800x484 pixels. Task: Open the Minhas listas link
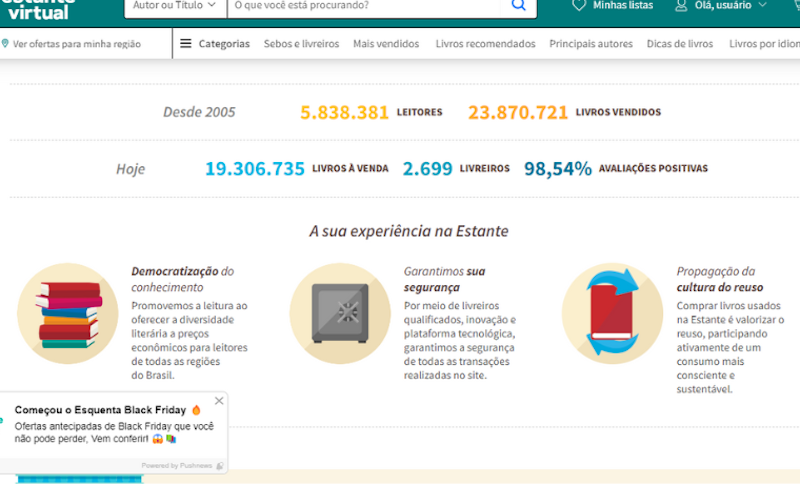(x=622, y=6)
